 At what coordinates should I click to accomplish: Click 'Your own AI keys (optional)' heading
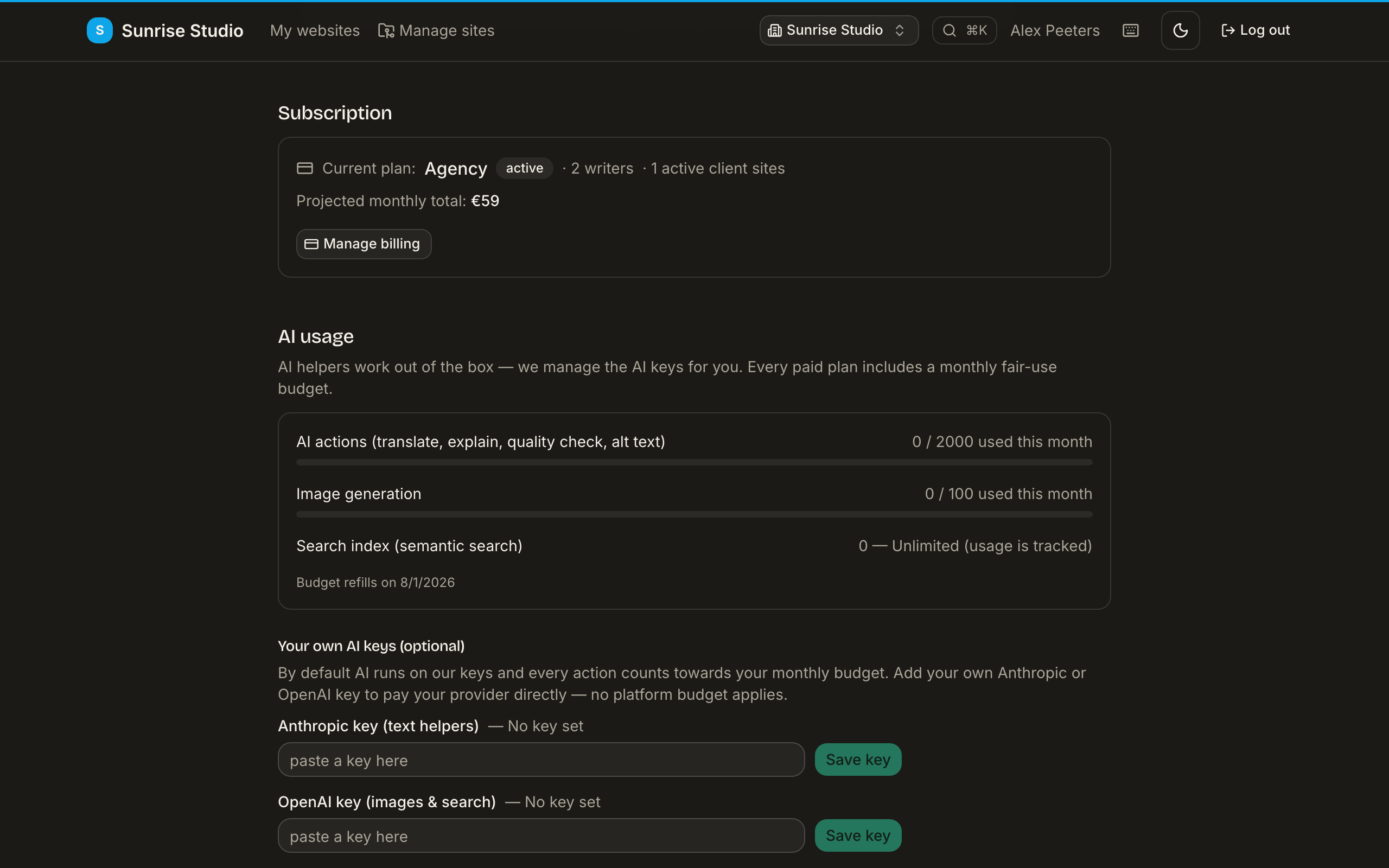tap(371, 646)
